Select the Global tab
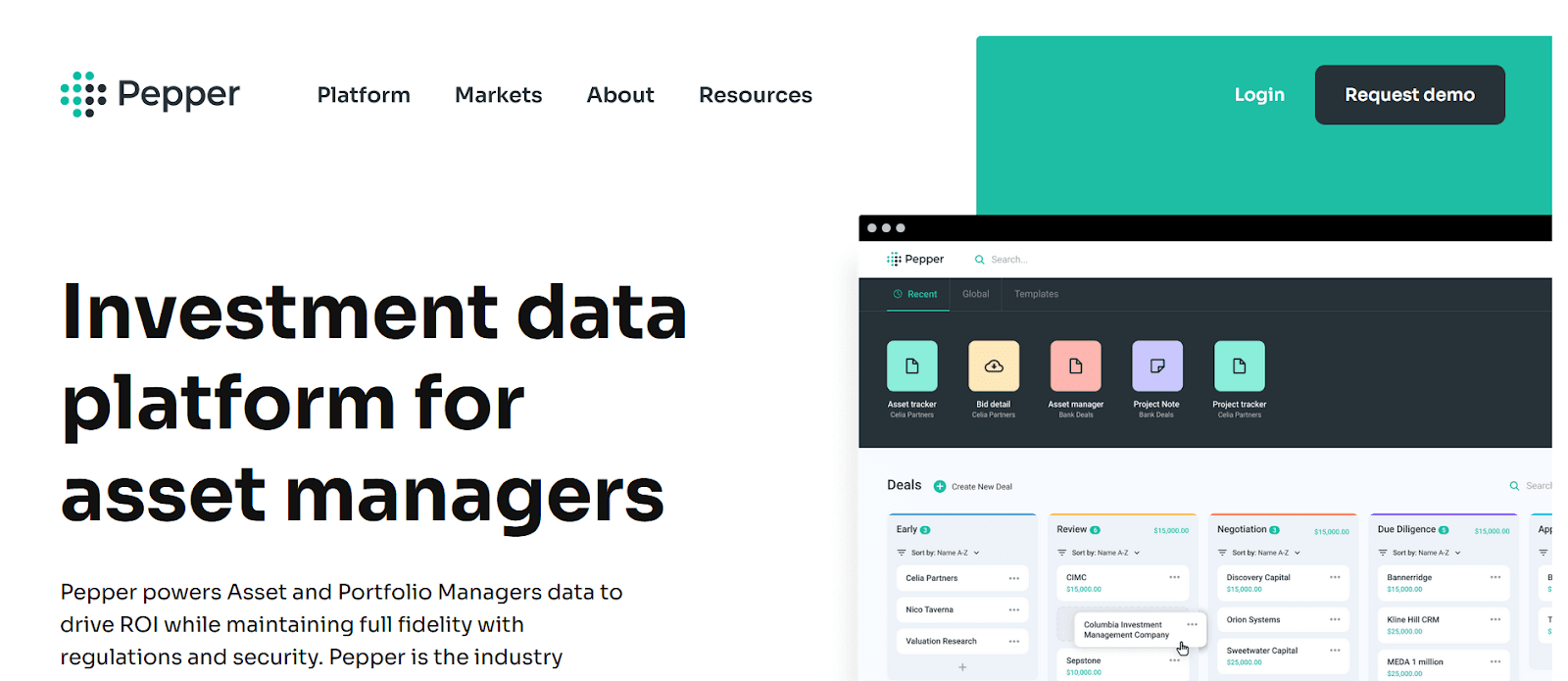This screenshot has width=1568, height=681. pyautogui.click(x=975, y=294)
